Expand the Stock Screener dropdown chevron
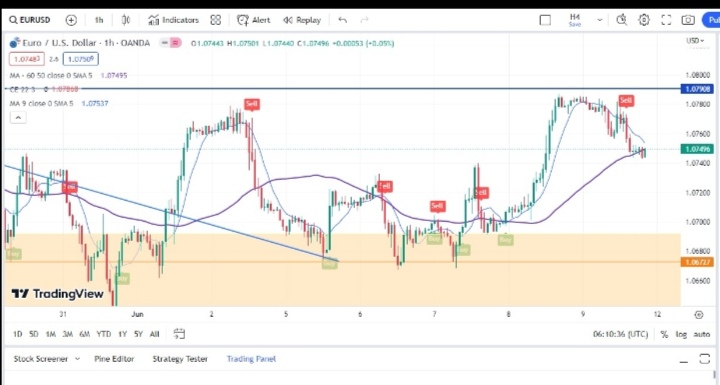Screen dimensions: 720x385 [77, 359]
